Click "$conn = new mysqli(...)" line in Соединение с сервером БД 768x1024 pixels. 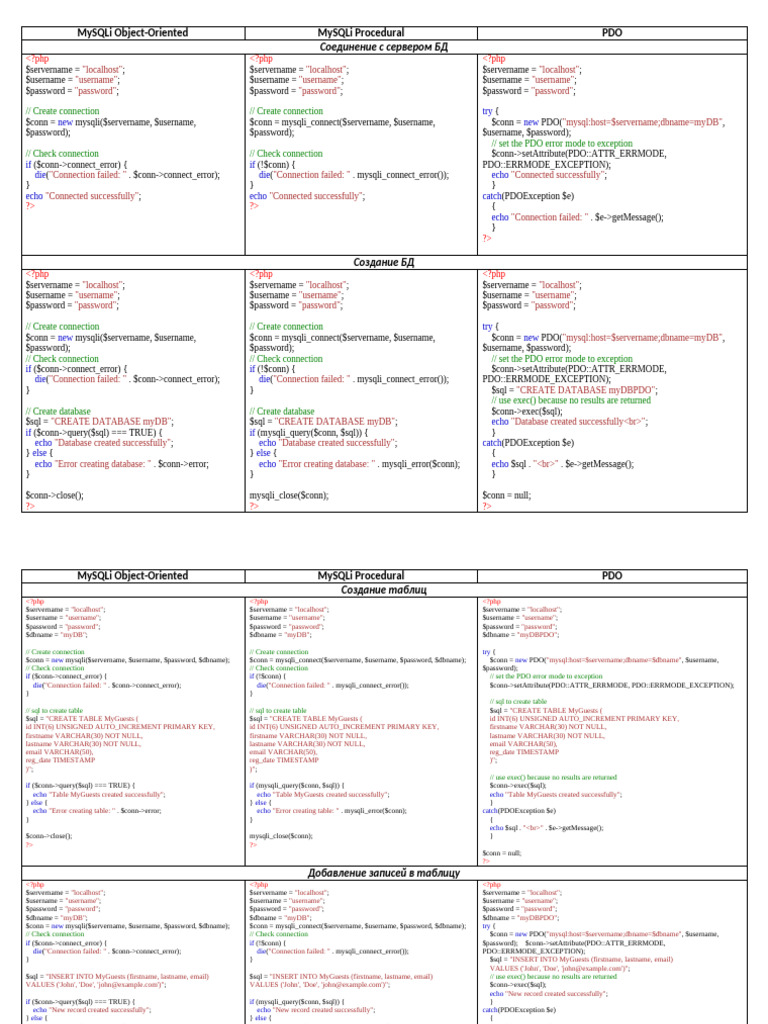coord(110,127)
